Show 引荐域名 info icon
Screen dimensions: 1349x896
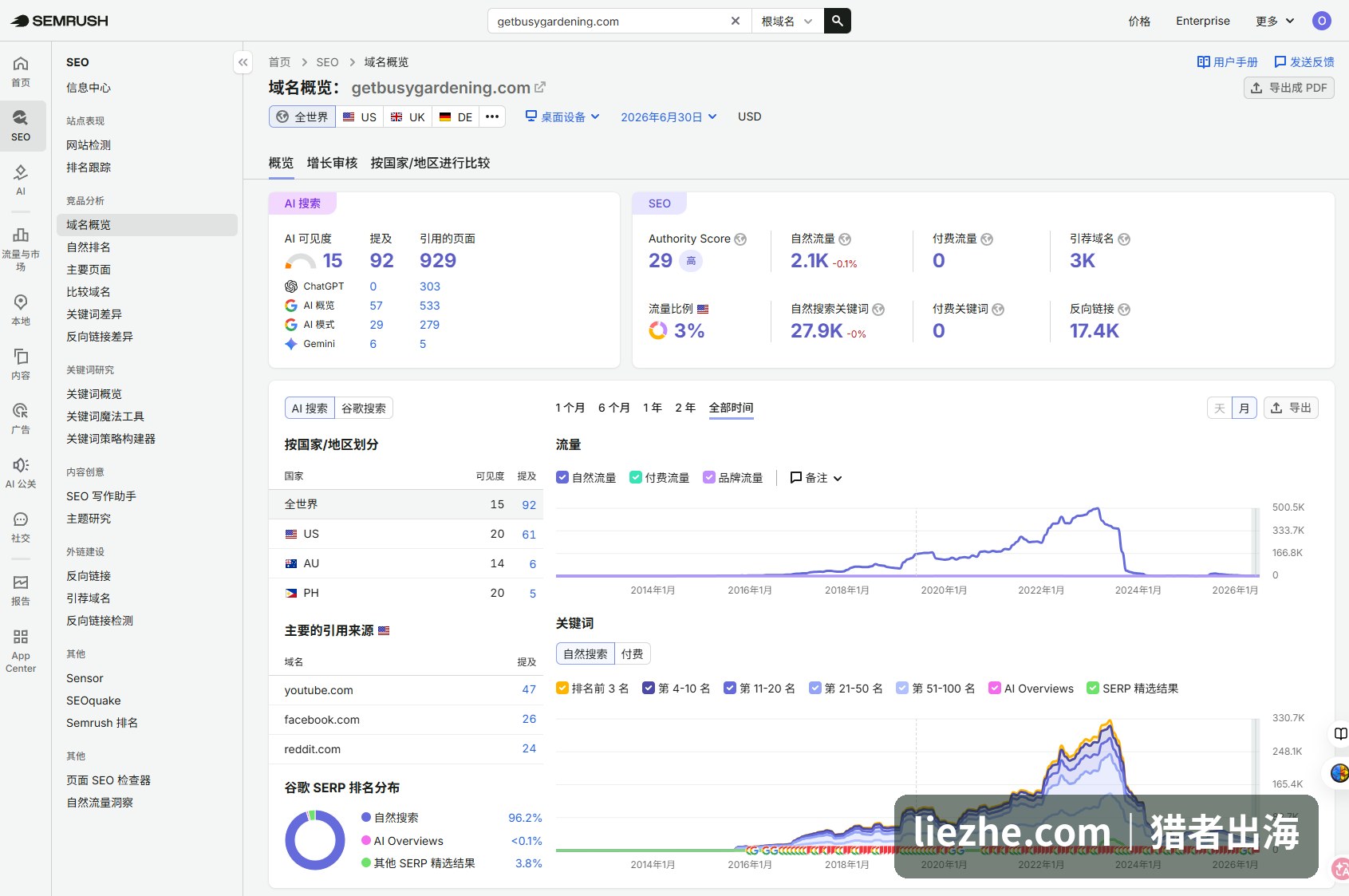coord(1124,239)
